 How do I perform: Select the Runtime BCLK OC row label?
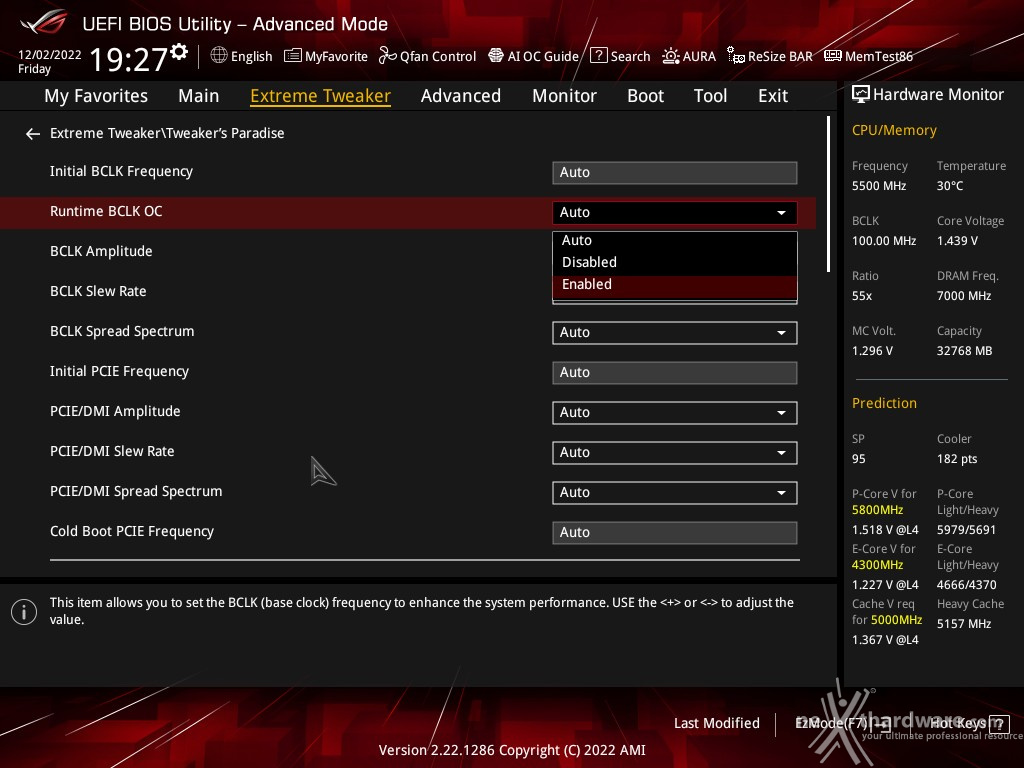[106, 212]
